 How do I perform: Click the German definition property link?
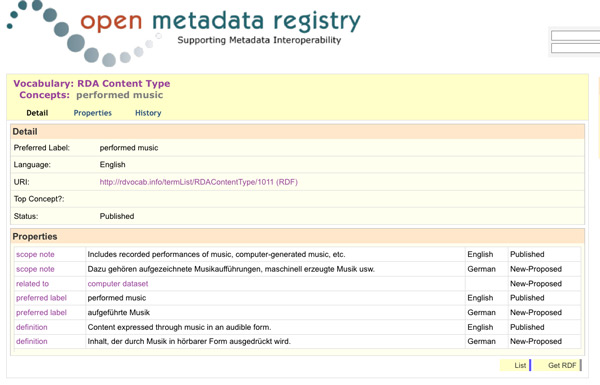32,341
